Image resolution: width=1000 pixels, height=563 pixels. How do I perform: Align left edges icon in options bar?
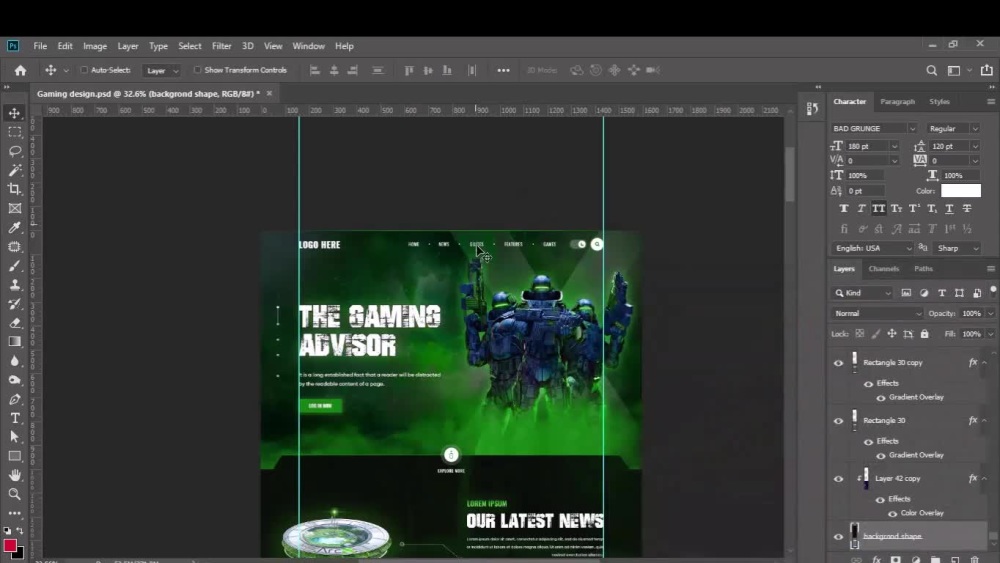click(x=314, y=70)
